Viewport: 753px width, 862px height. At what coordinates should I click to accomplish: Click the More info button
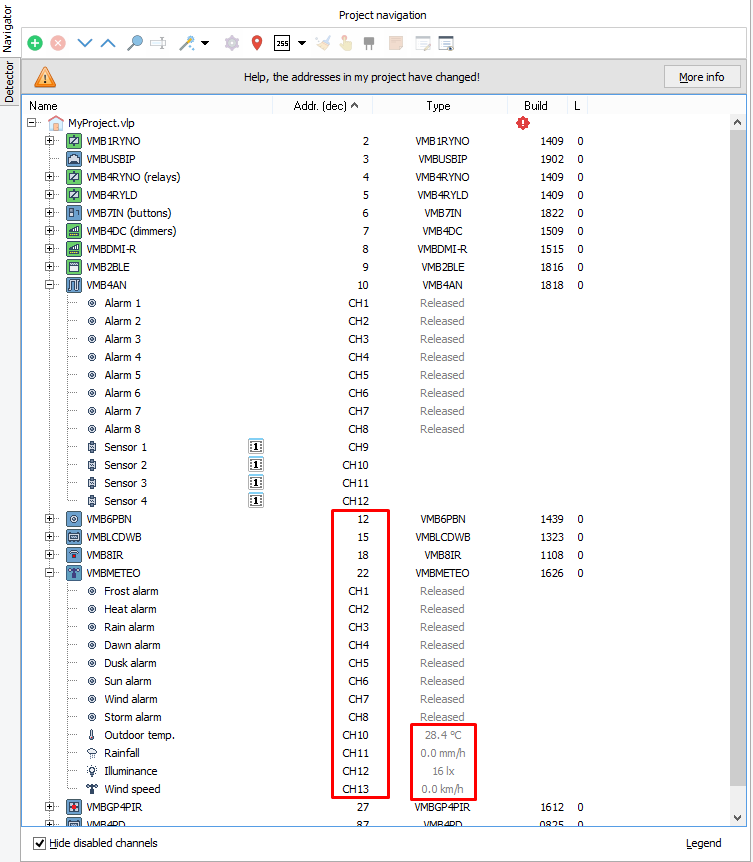pyautogui.click(x=701, y=77)
